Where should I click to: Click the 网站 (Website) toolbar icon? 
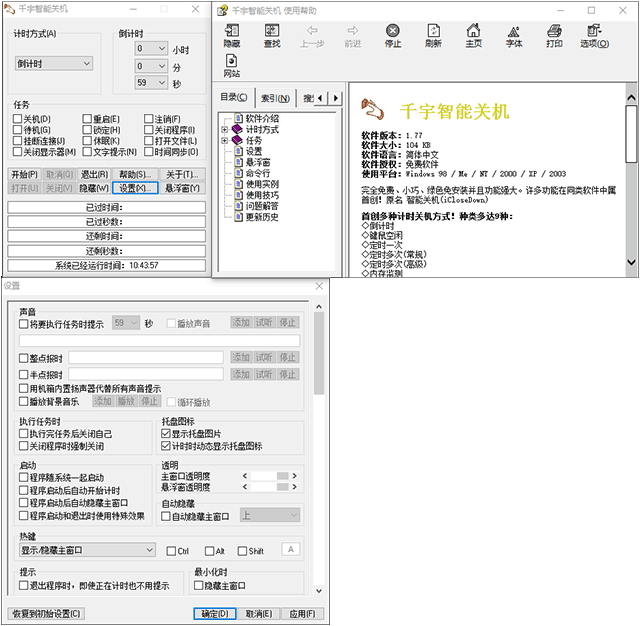231,66
